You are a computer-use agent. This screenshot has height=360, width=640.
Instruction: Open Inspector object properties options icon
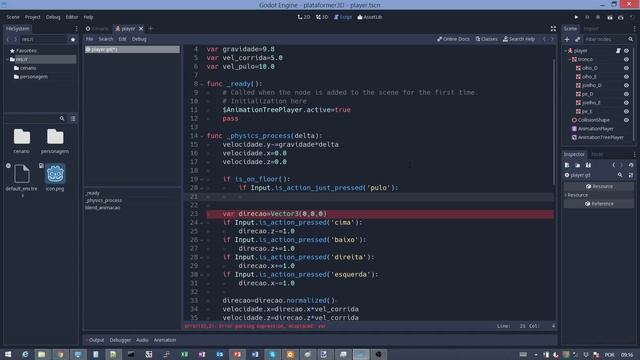[631, 175]
